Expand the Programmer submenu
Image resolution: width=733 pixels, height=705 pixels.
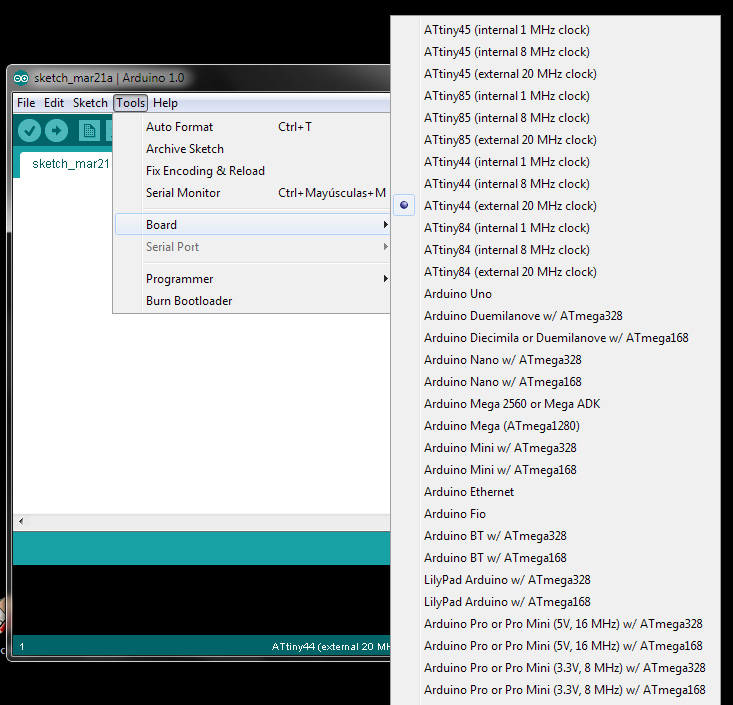click(x=252, y=279)
